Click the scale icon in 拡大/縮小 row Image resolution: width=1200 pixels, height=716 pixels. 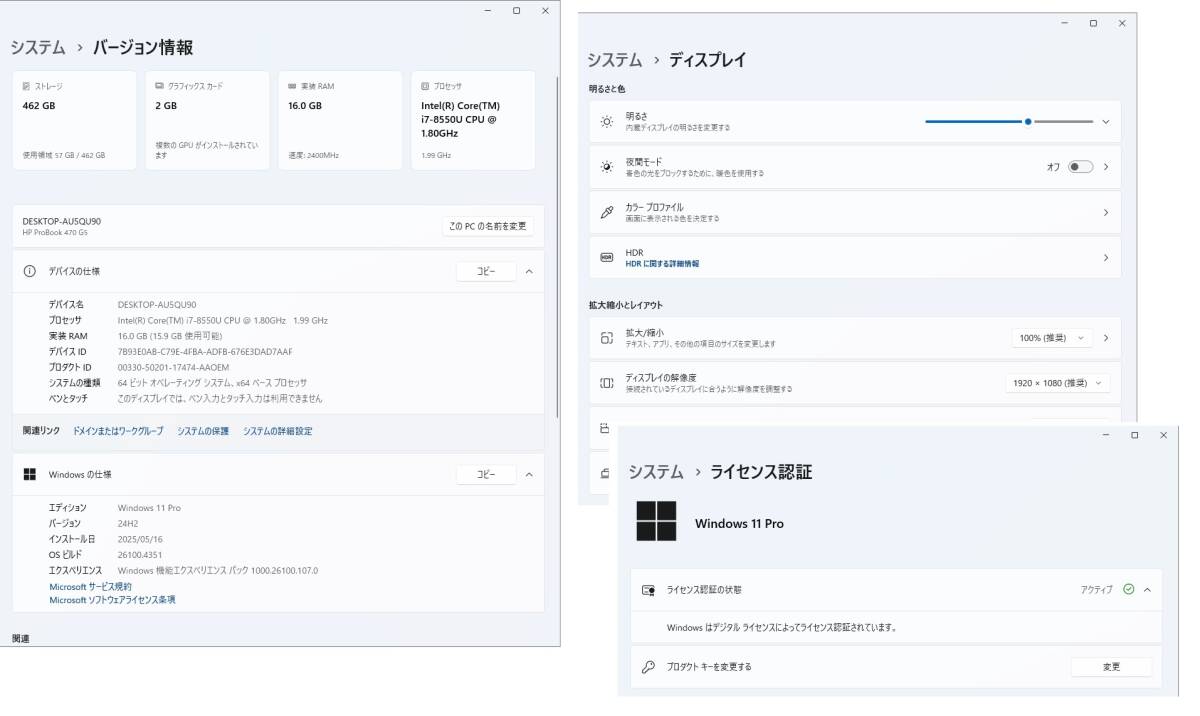pyautogui.click(x=606, y=338)
